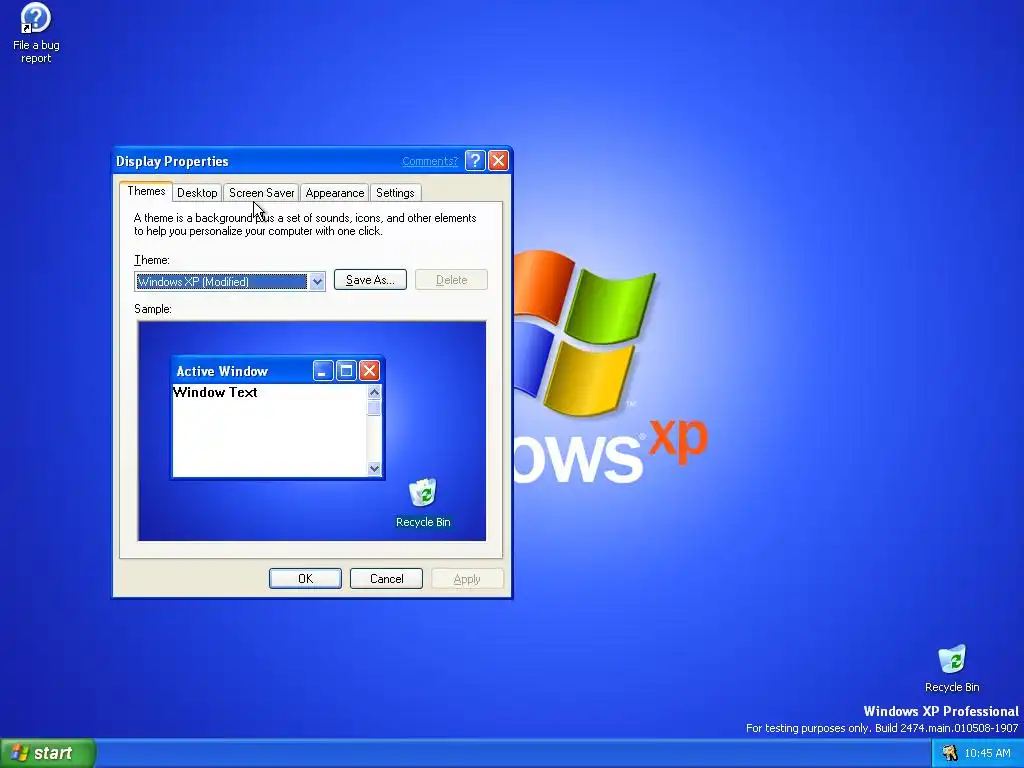The width and height of the screenshot is (1024, 768).
Task: Click the system tray icon beside the clock
Action: (x=949, y=753)
